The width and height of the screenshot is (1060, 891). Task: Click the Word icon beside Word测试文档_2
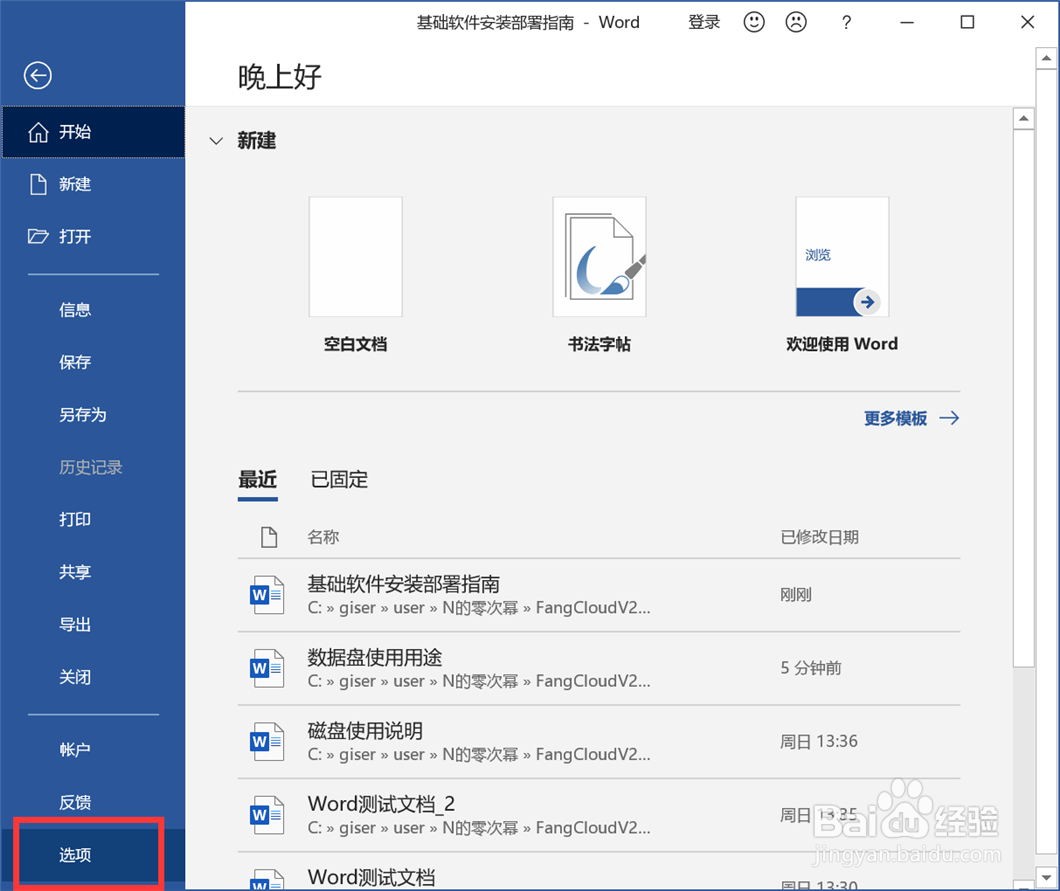267,815
